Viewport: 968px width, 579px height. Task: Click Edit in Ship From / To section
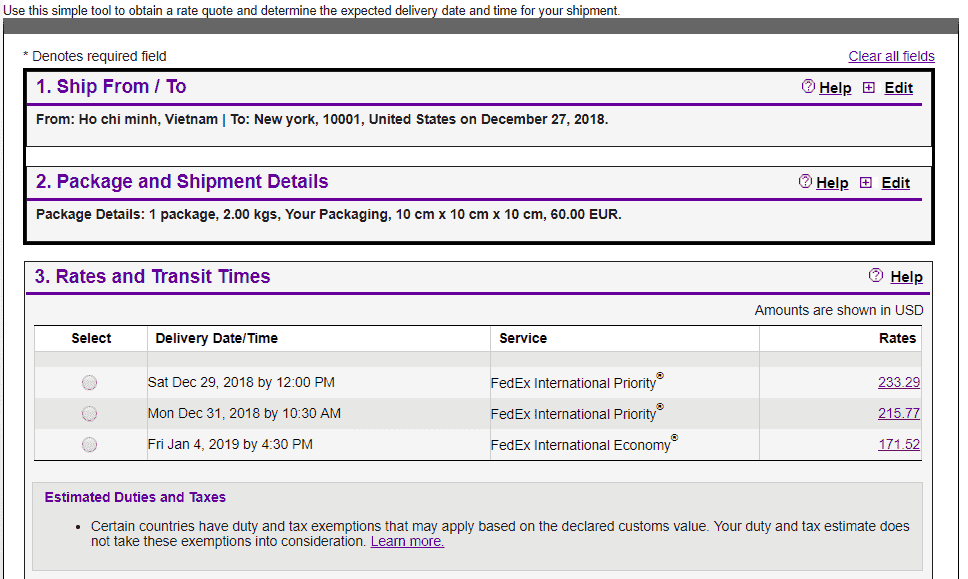point(898,88)
